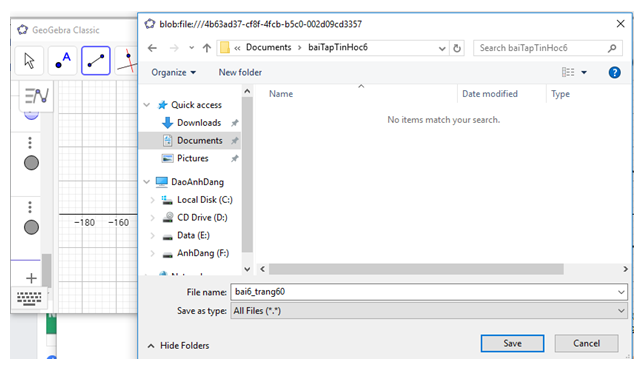Expand Local Disk (C:) node
The width and height of the screenshot is (639, 392).
(152, 200)
